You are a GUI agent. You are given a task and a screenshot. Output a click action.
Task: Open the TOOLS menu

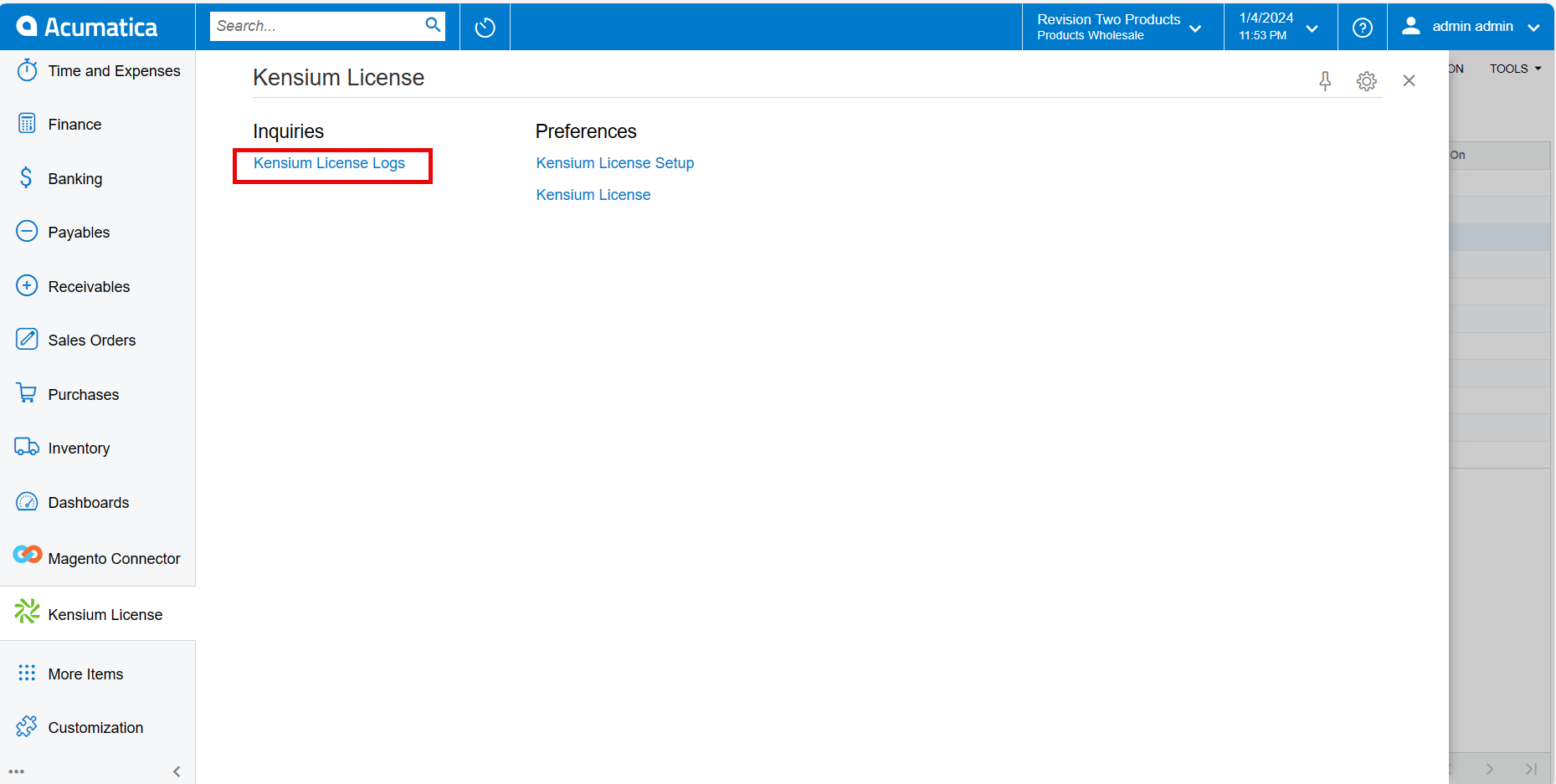click(1514, 69)
